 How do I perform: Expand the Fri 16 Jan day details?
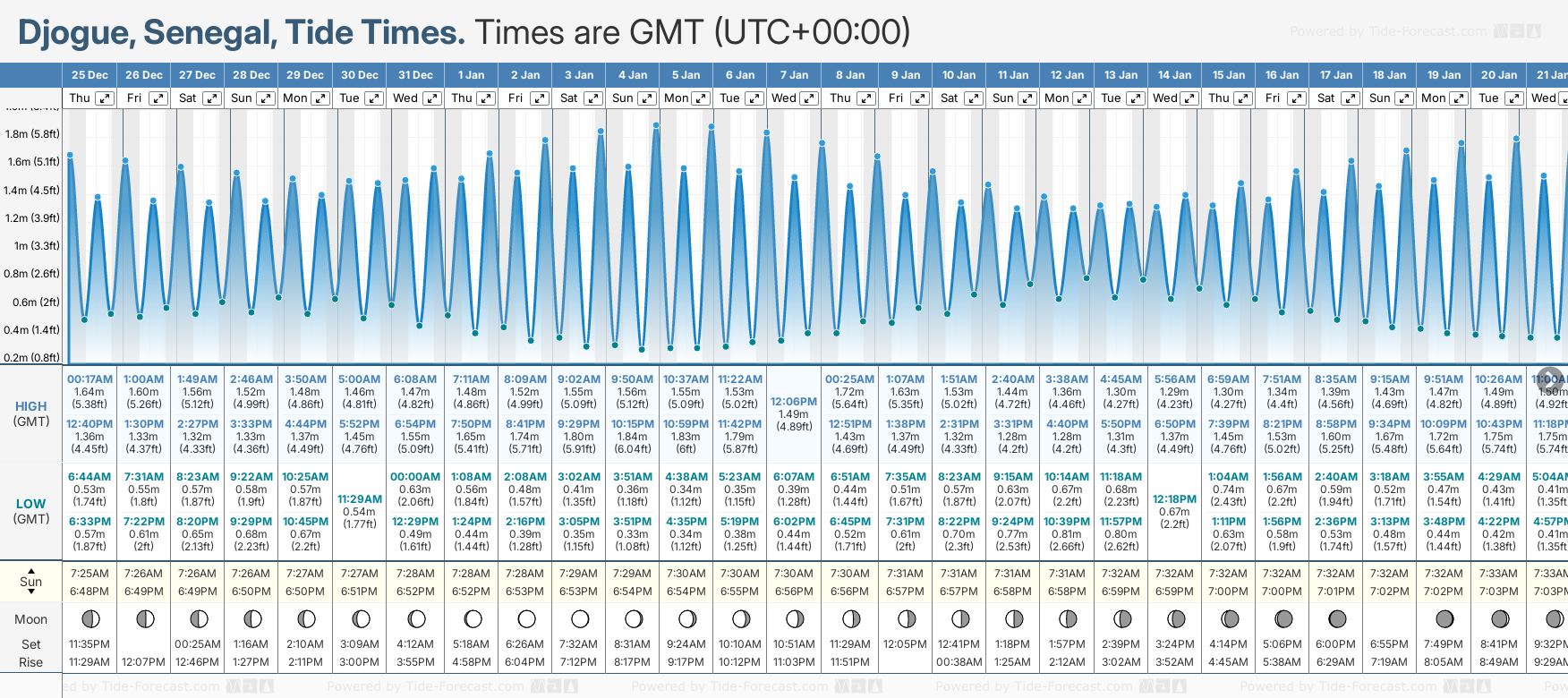pos(1296,98)
